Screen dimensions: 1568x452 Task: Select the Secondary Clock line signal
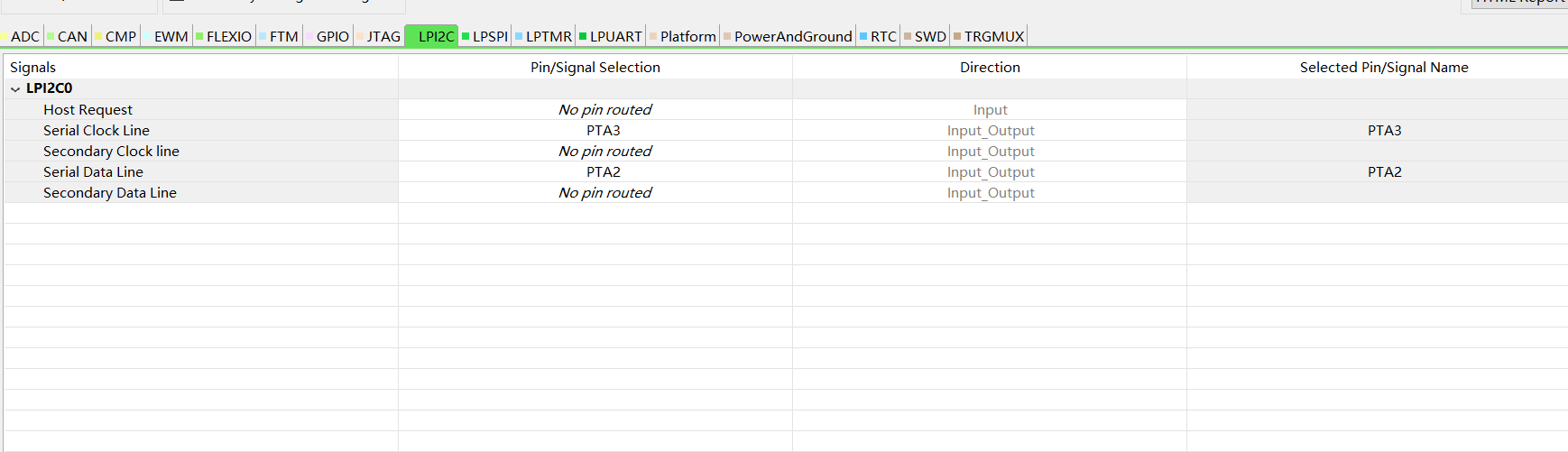click(x=111, y=151)
